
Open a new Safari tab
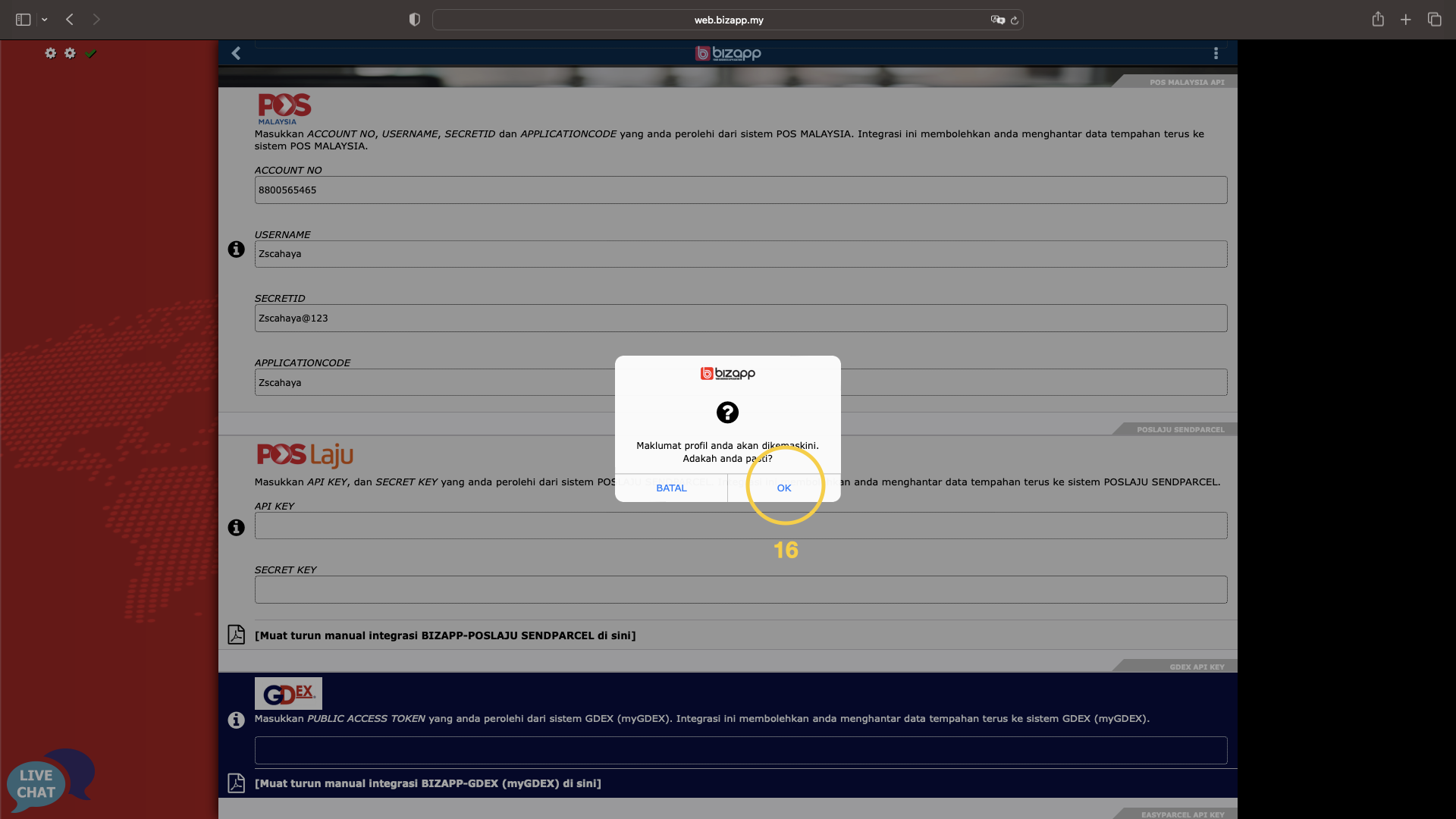click(1405, 20)
